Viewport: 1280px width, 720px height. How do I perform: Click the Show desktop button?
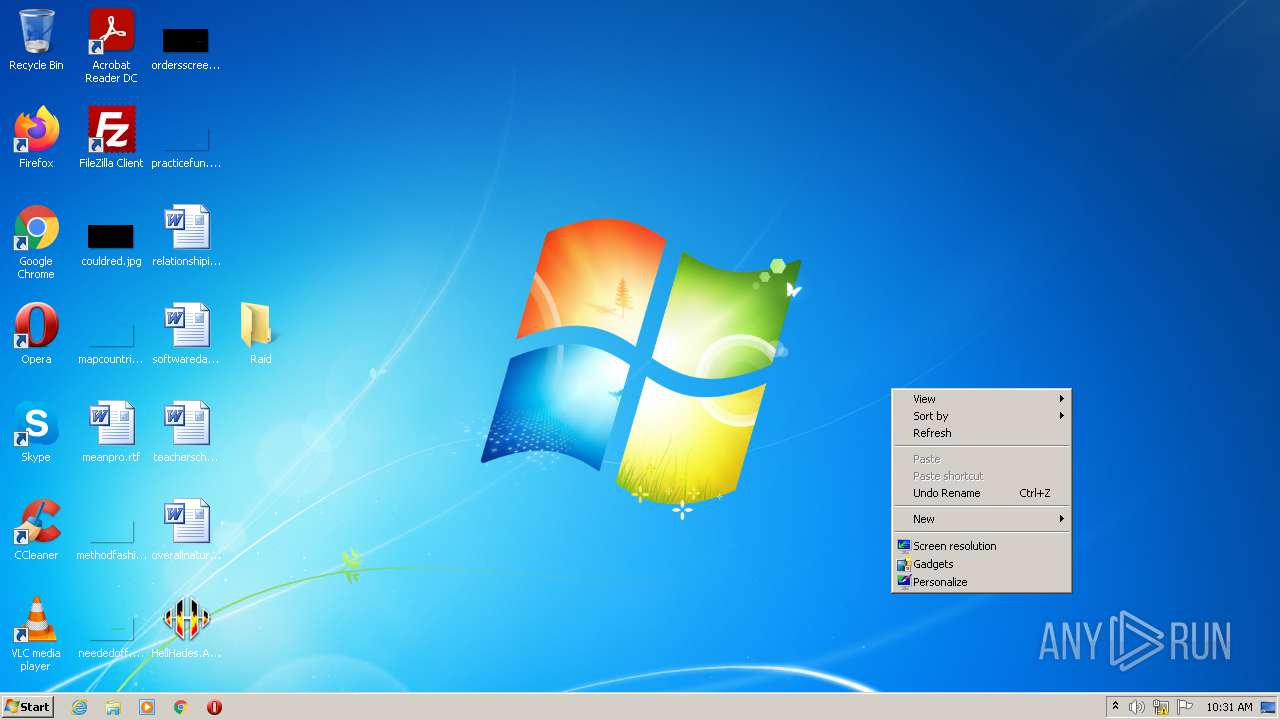tap(1269, 707)
